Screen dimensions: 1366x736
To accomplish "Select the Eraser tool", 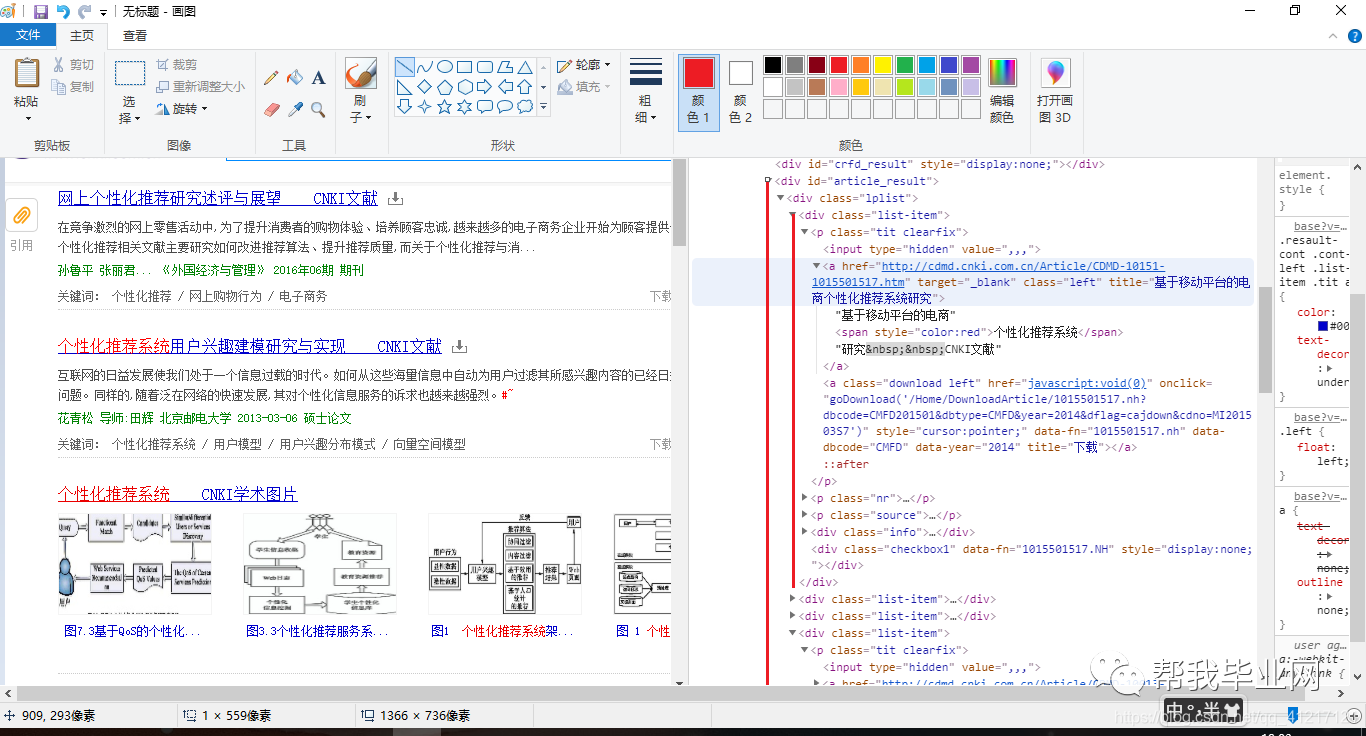I will pos(271,109).
